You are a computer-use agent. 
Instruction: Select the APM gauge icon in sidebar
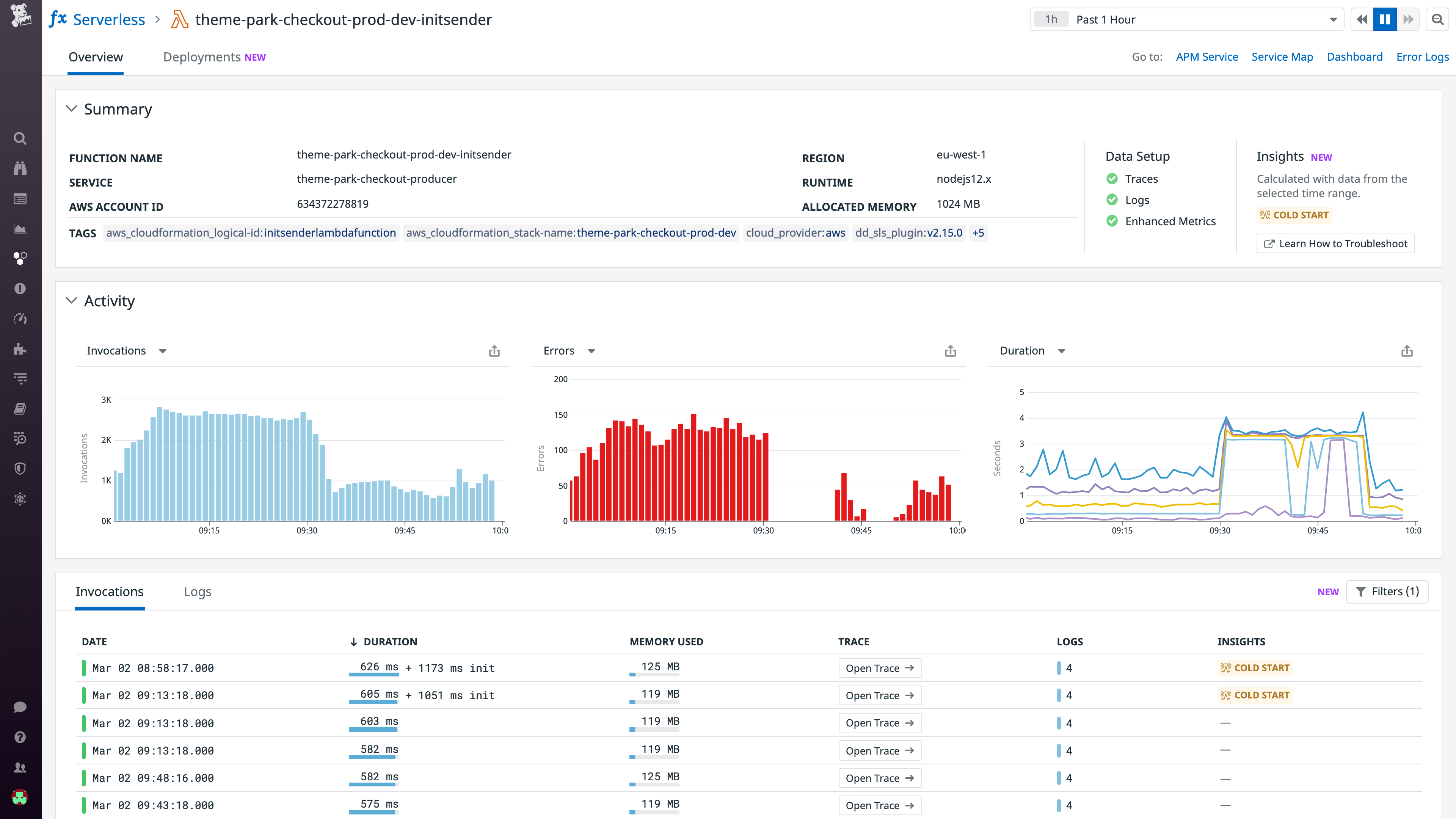[20, 318]
